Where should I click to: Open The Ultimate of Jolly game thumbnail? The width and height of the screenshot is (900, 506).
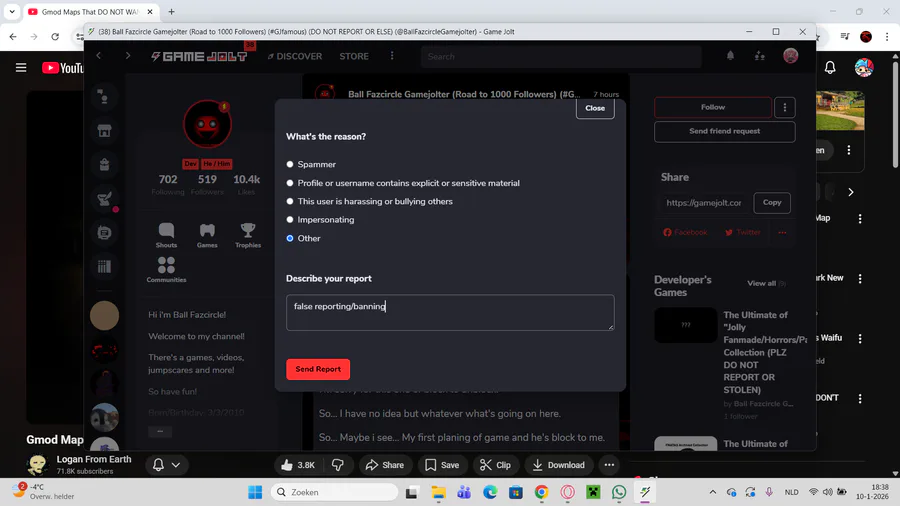tap(685, 325)
